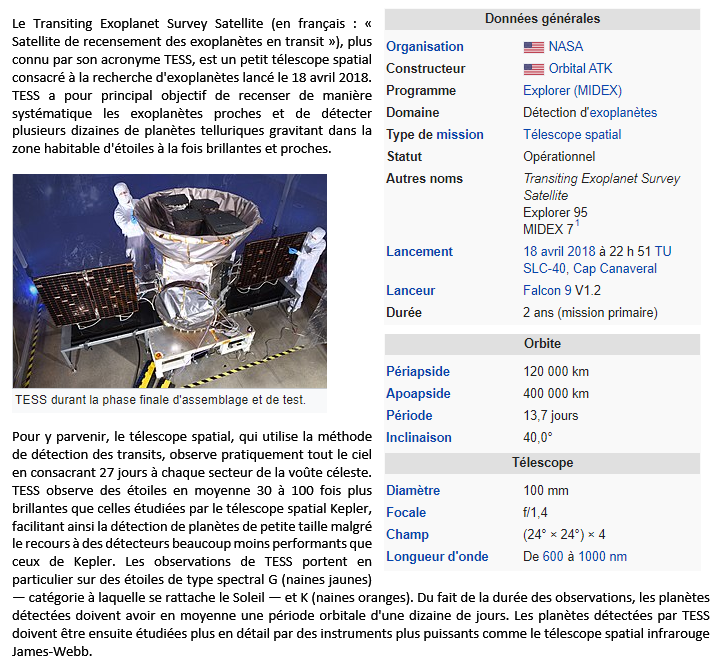Click the US flag icon beside NASA
Viewport: 723px width, 669px height.
(x=533, y=47)
